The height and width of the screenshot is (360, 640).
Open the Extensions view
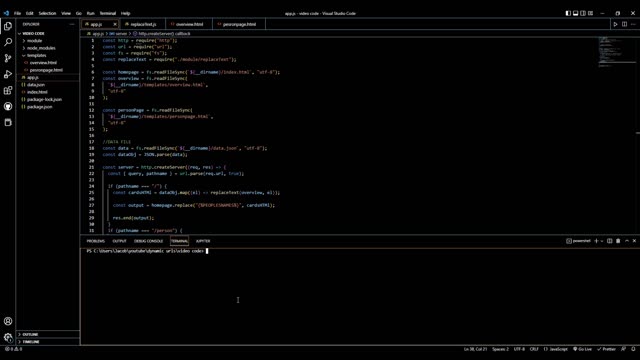click(x=8, y=90)
